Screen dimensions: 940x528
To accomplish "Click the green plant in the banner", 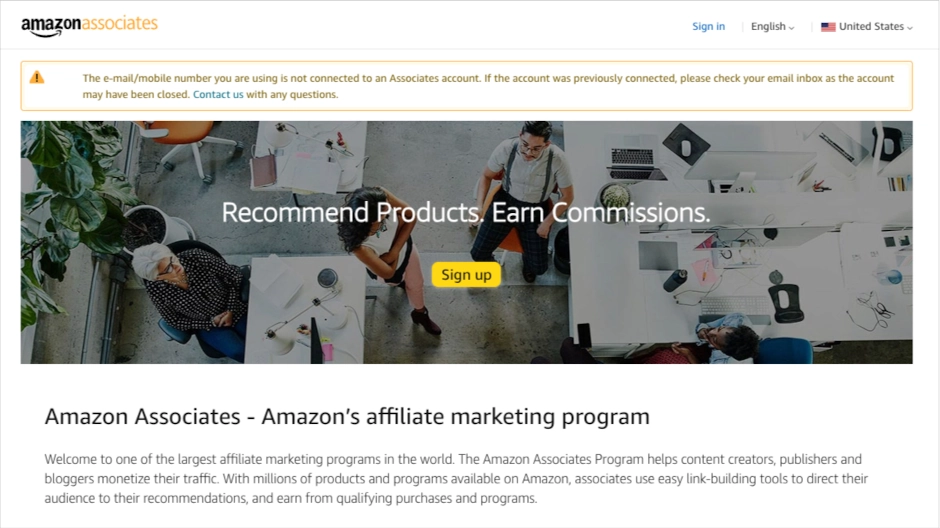I will (66, 198).
